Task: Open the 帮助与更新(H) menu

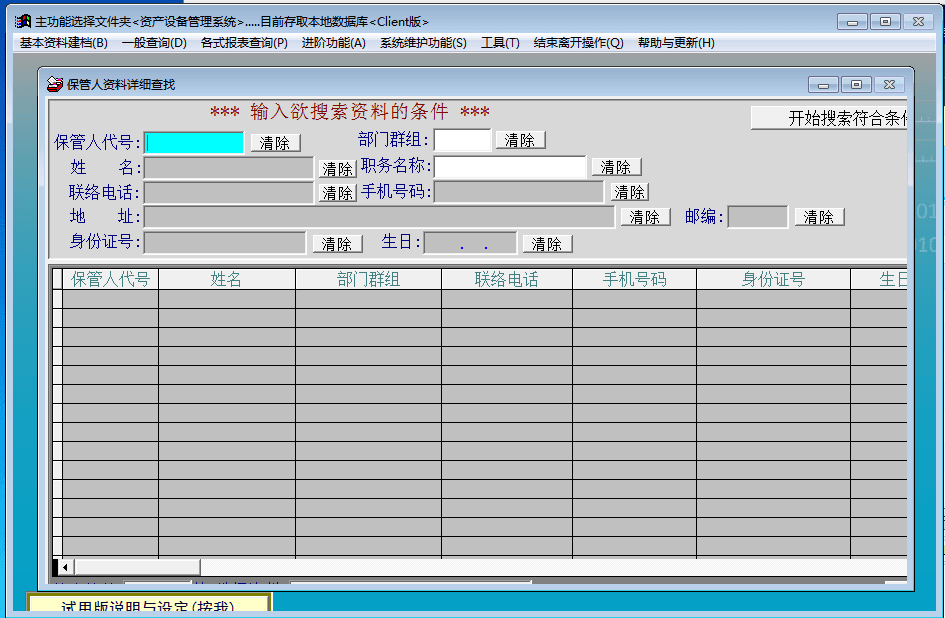Action: (676, 43)
